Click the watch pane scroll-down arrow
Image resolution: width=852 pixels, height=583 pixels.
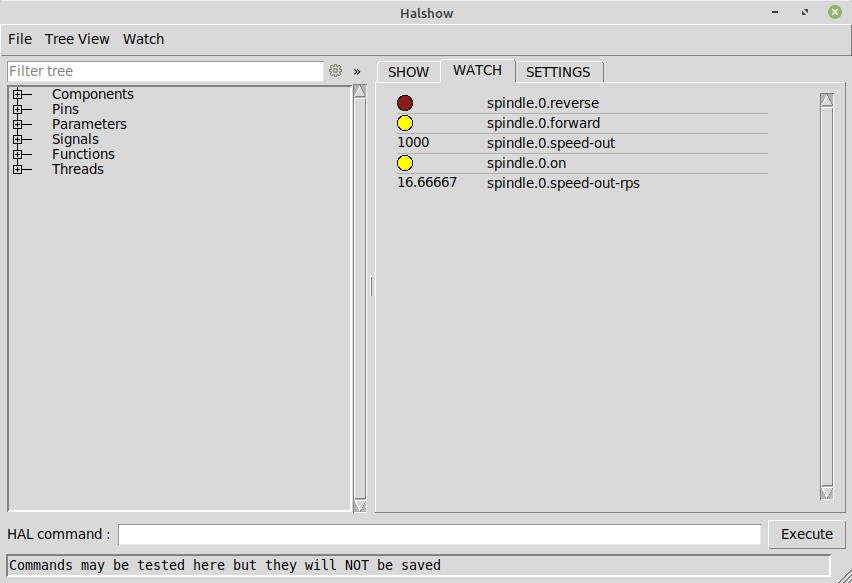pos(826,492)
